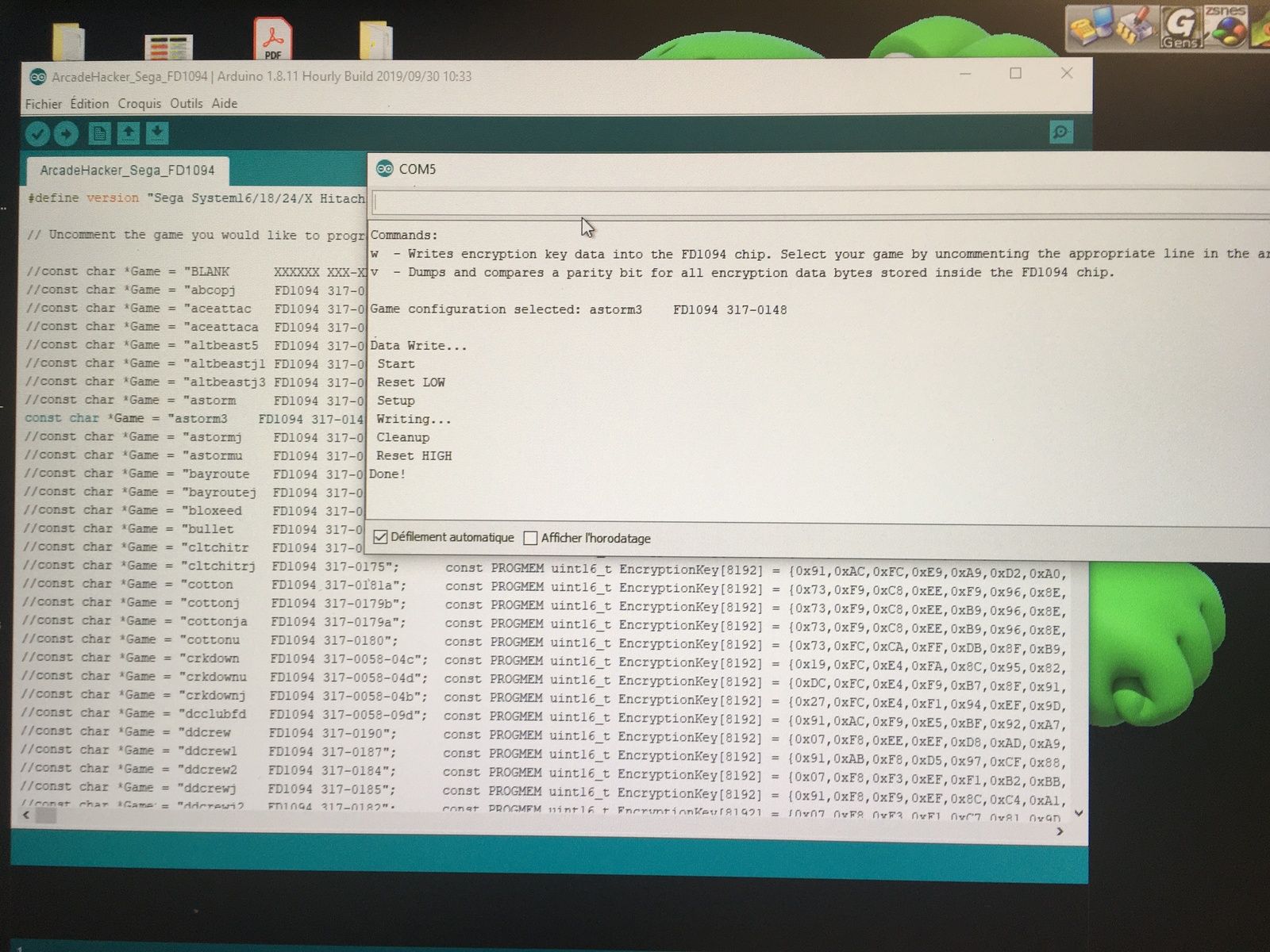Click the Arduino logo in main title bar
The image size is (1270, 952).
click(37, 77)
